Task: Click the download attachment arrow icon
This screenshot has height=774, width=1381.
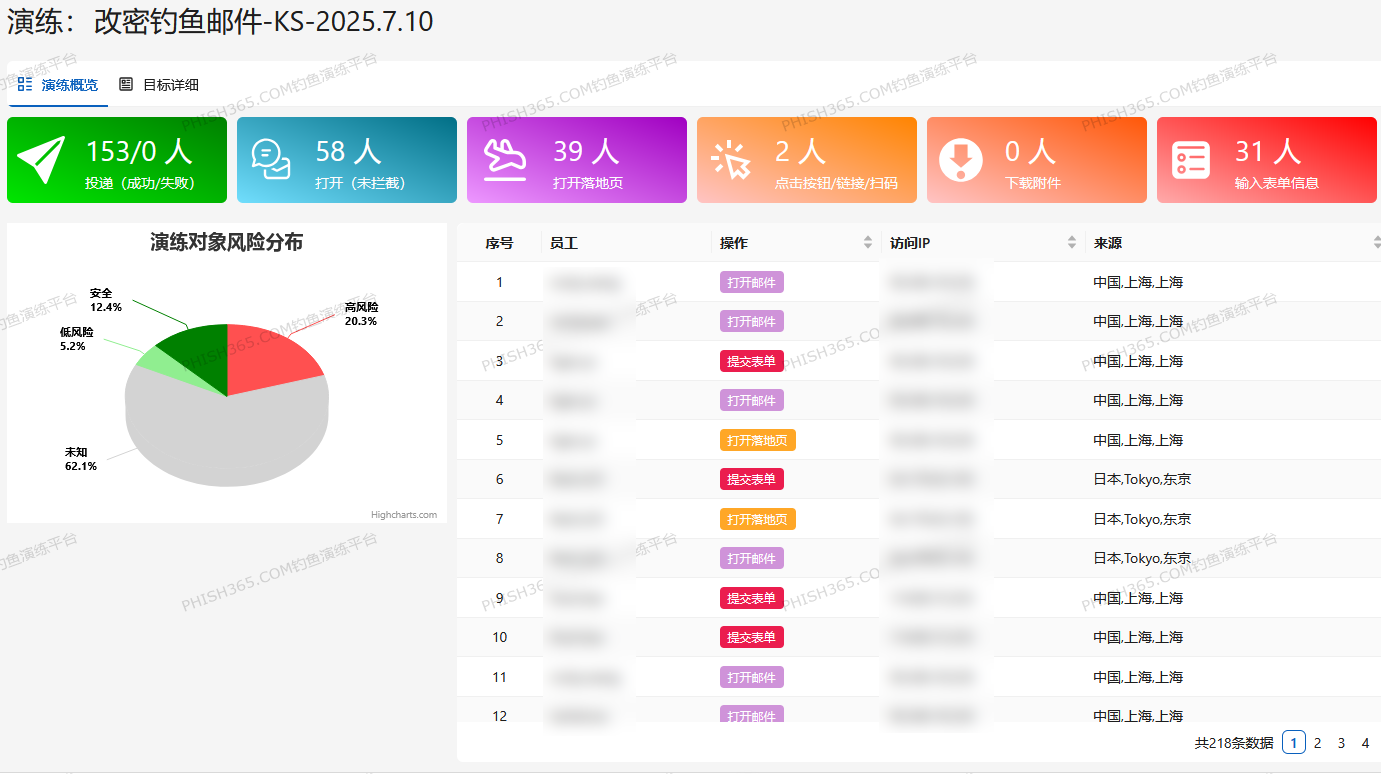Action: pyautogui.click(x=960, y=160)
